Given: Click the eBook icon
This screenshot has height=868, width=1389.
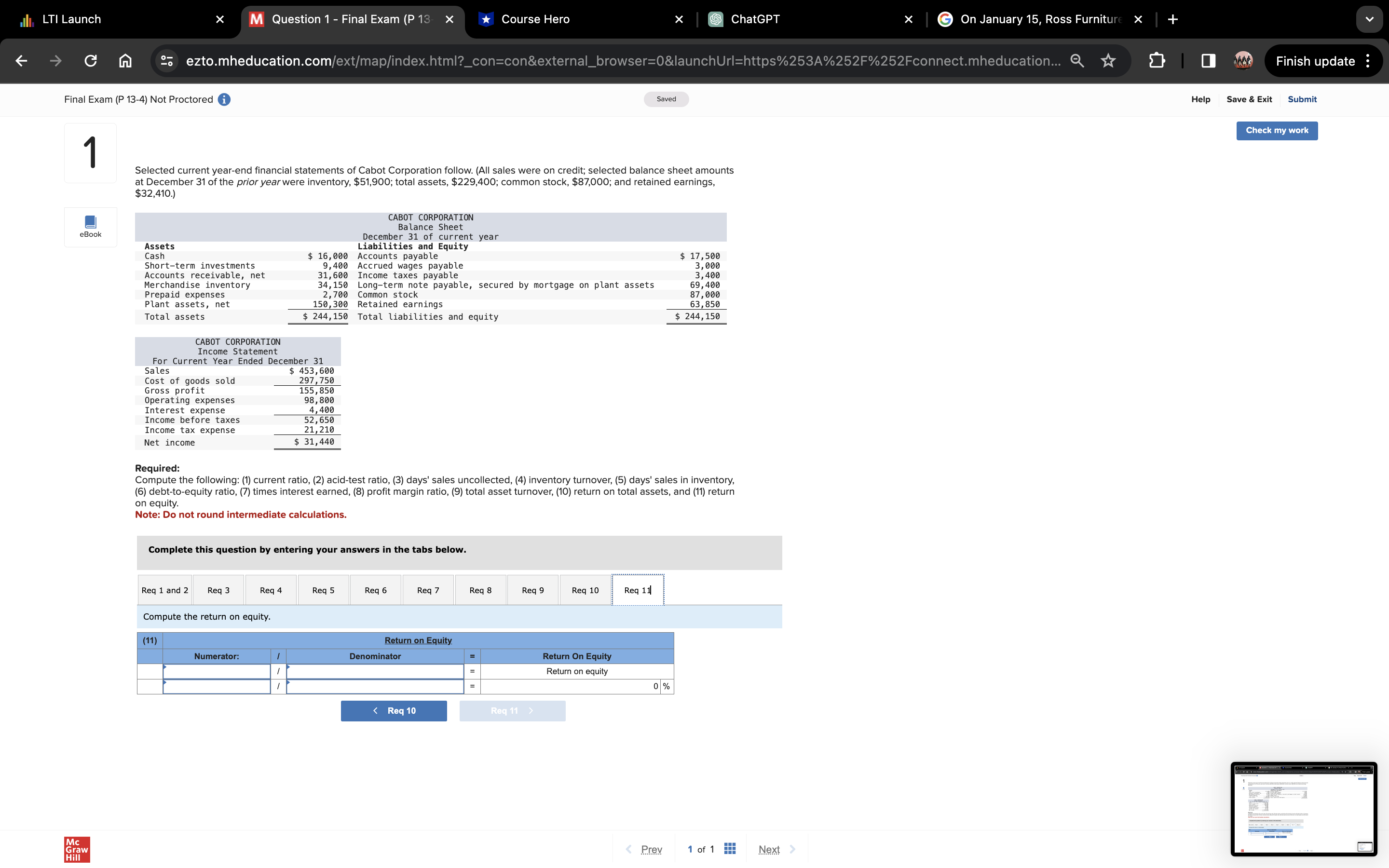Looking at the screenshot, I should click(x=90, y=227).
